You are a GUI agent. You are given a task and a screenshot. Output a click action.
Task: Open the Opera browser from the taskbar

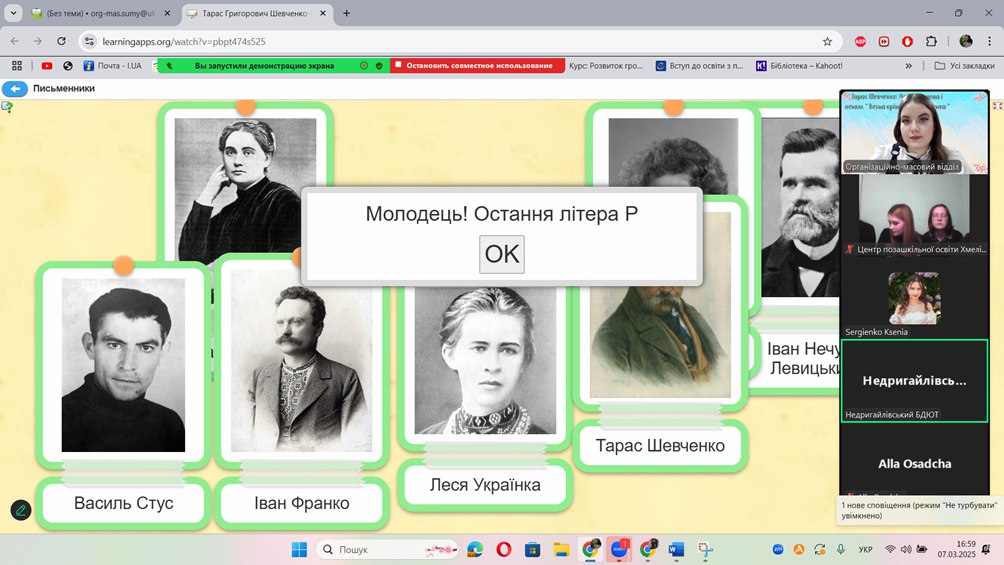click(x=503, y=549)
